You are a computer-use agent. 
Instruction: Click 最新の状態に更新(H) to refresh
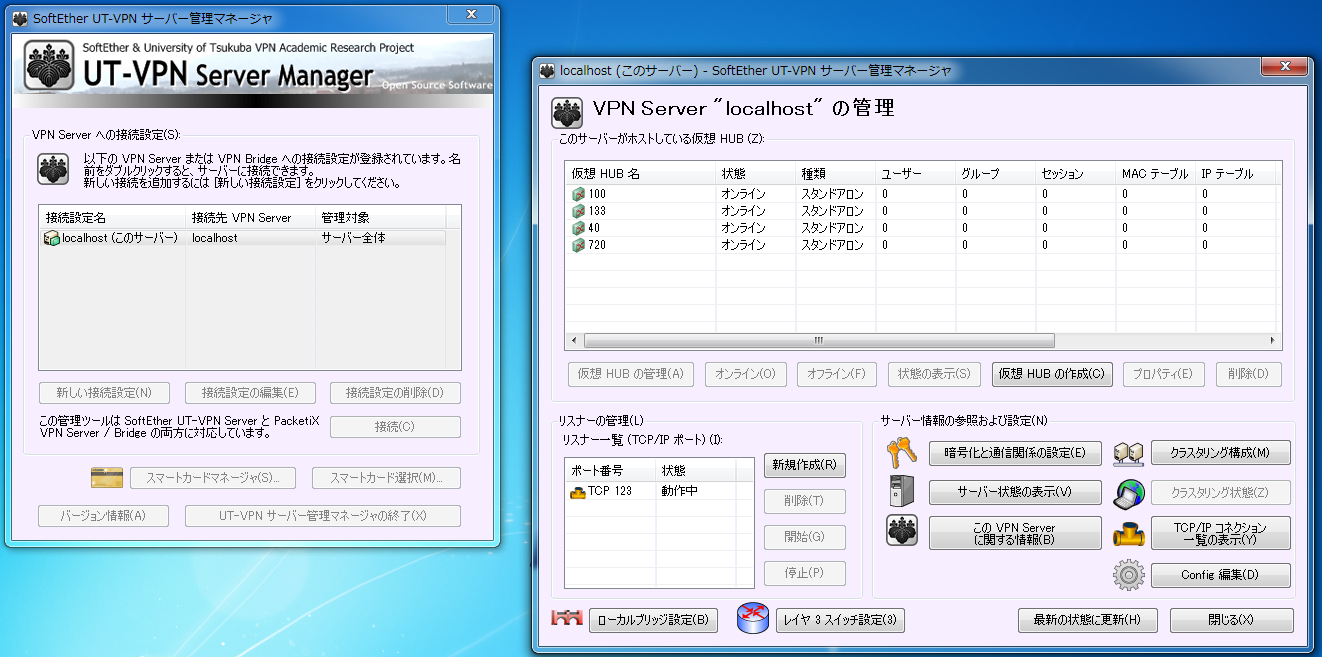(1087, 620)
